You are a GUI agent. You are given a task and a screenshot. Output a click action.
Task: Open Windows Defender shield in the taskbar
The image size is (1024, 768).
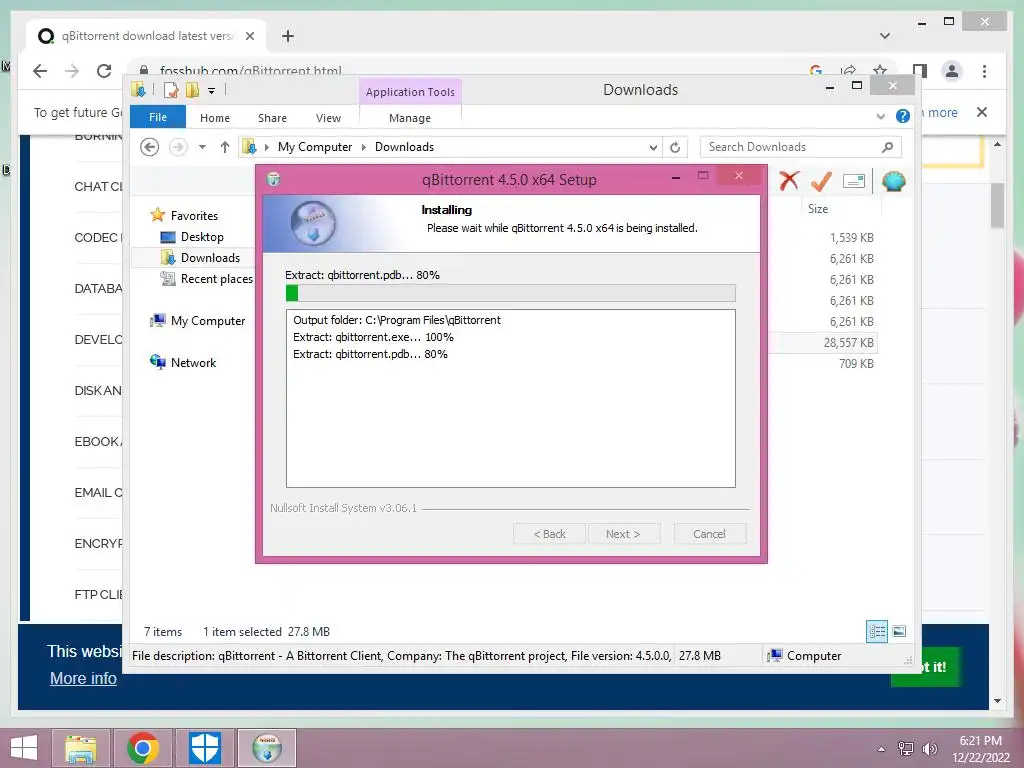204,748
